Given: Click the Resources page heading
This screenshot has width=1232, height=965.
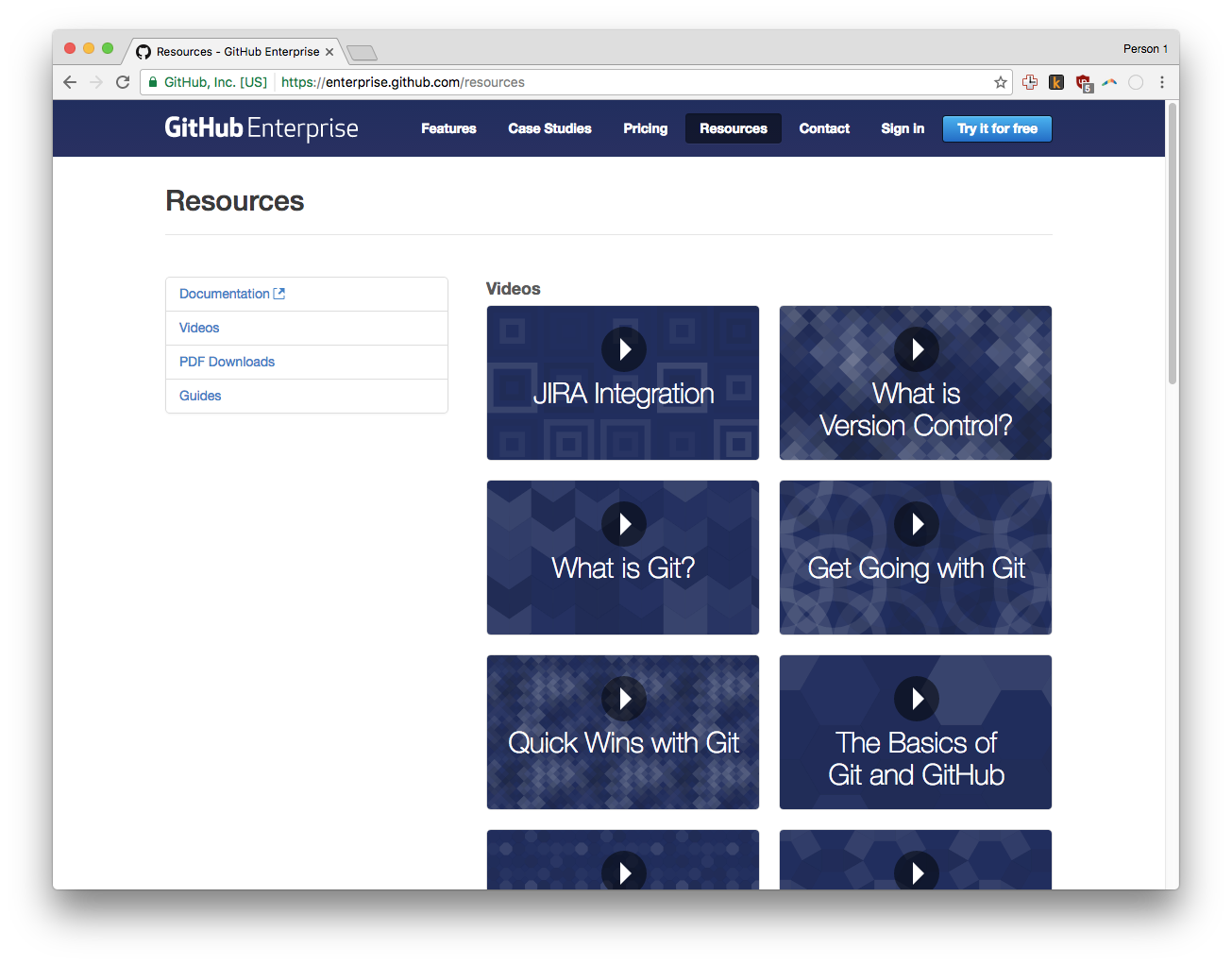Looking at the screenshot, I should point(235,201).
